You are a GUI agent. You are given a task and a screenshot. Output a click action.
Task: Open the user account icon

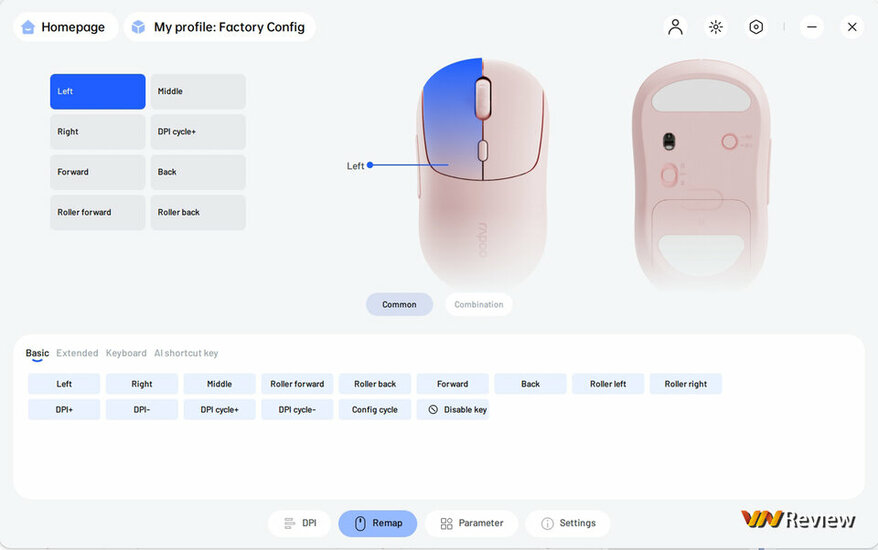[675, 27]
